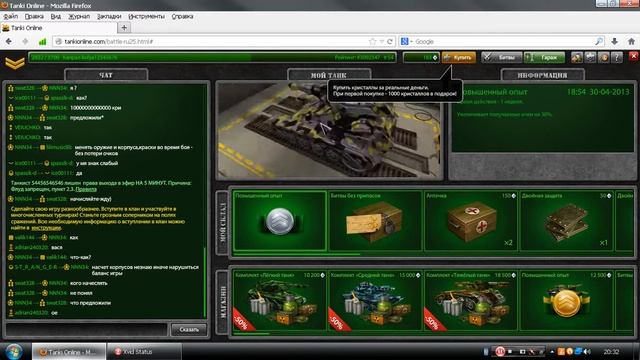Click the warehouse items horizontal scrollbar

click(x=297, y=254)
